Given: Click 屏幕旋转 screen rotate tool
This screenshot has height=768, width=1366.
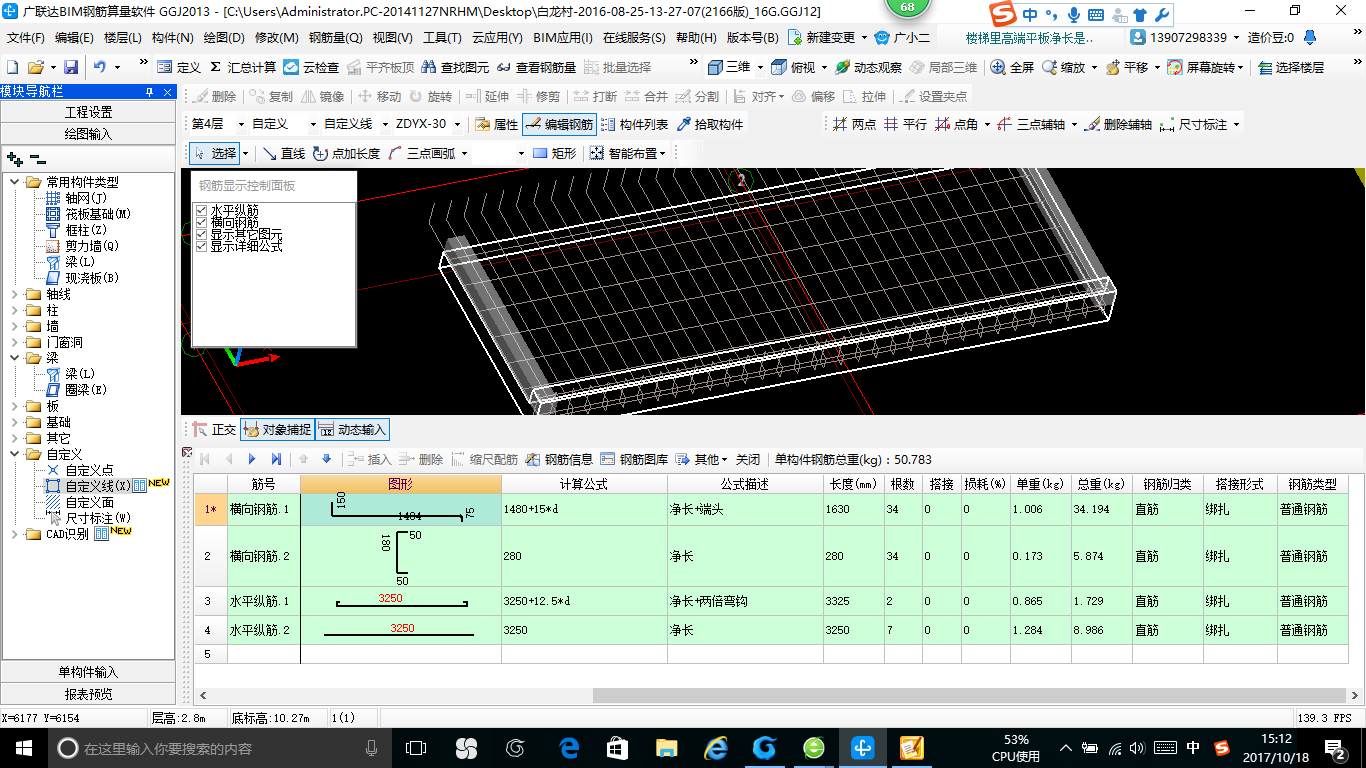Looking at the screenshot, I should point(1202,67).
